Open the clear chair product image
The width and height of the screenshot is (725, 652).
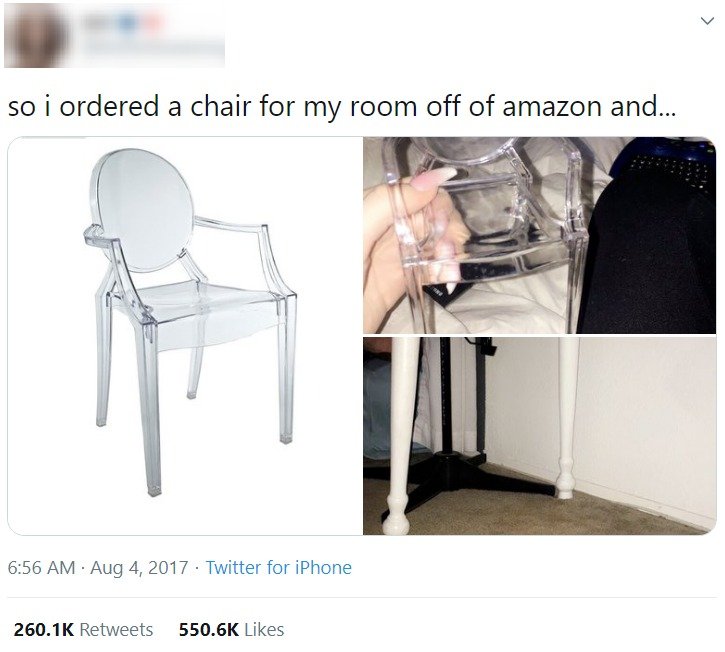click(185, 336)
